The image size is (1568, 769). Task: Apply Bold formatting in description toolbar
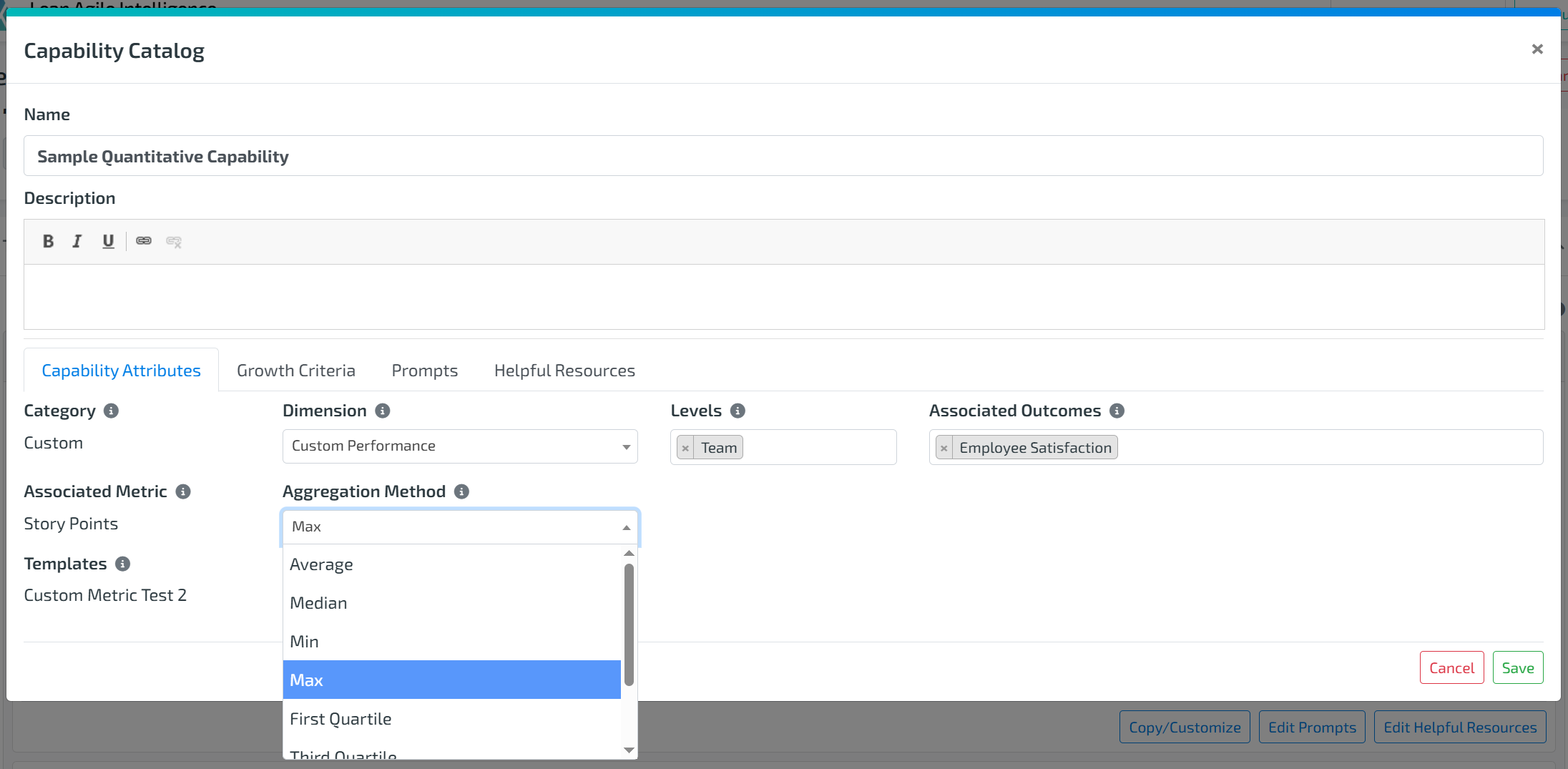(48, 241)
